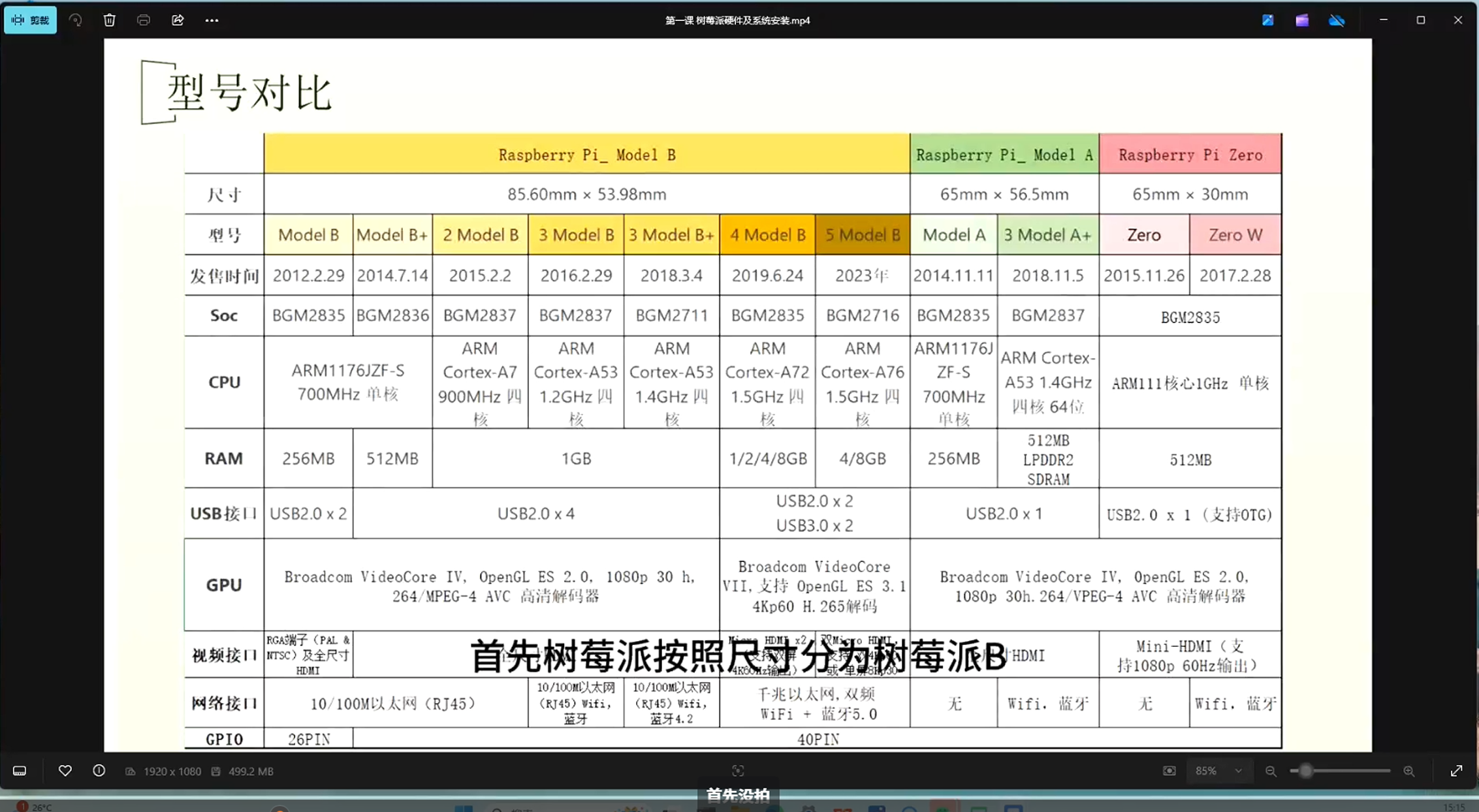The width and height of the screenshot is (1479, 812).
Task: Toggle the filmstrip view
Action: (20, 771)
